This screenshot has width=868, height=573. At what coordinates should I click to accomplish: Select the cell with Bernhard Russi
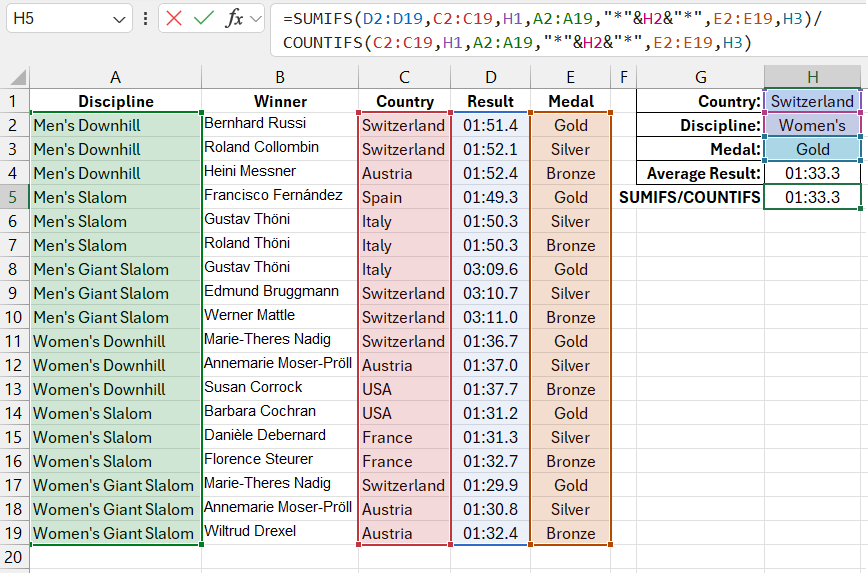tap(280, 125)
